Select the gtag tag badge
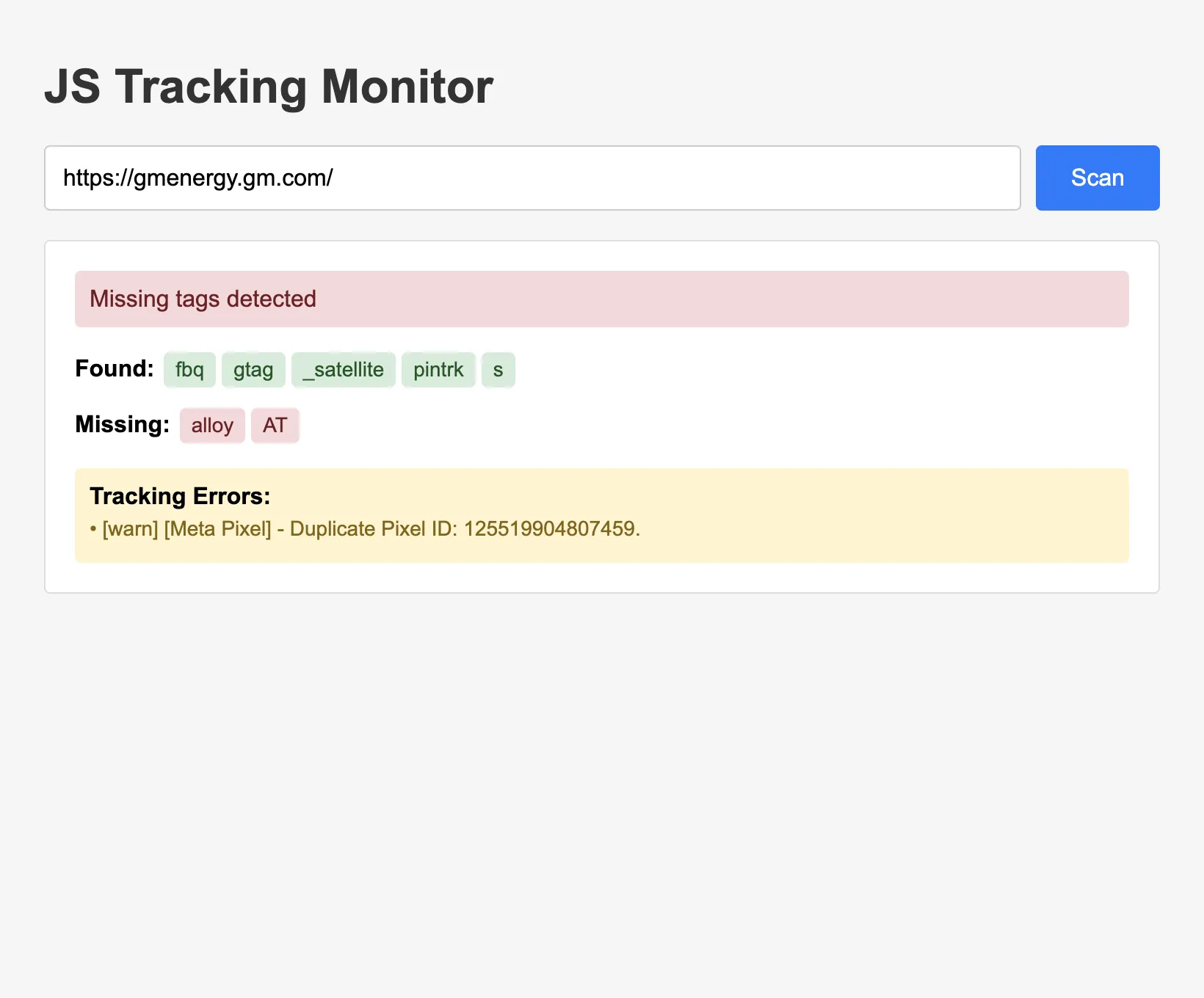1204x998 pixels. point(253,370)
